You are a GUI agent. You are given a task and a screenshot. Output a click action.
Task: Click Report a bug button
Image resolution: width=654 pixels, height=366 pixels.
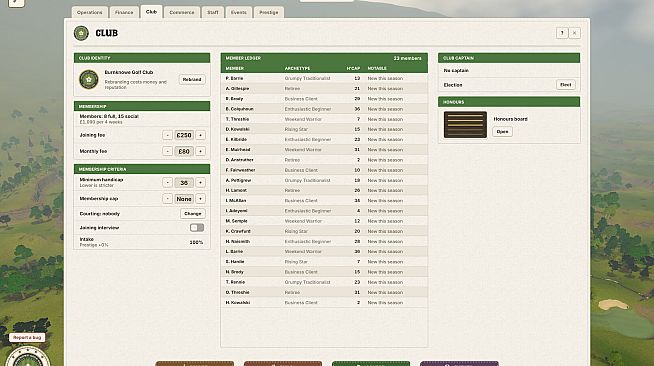[x=27, y=337]
